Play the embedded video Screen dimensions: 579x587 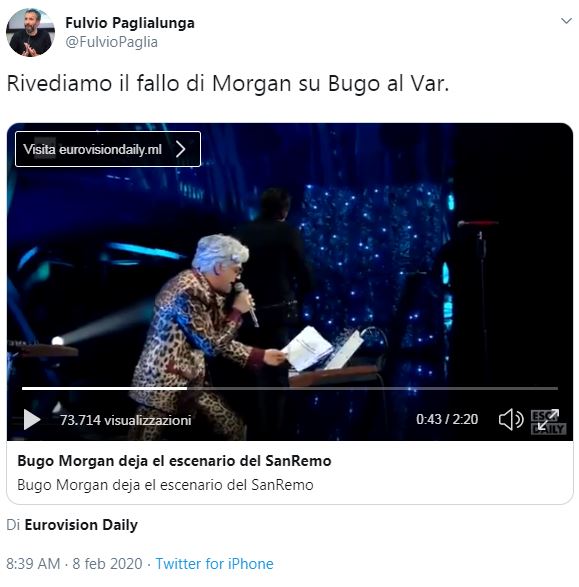[x=32, y=420]
